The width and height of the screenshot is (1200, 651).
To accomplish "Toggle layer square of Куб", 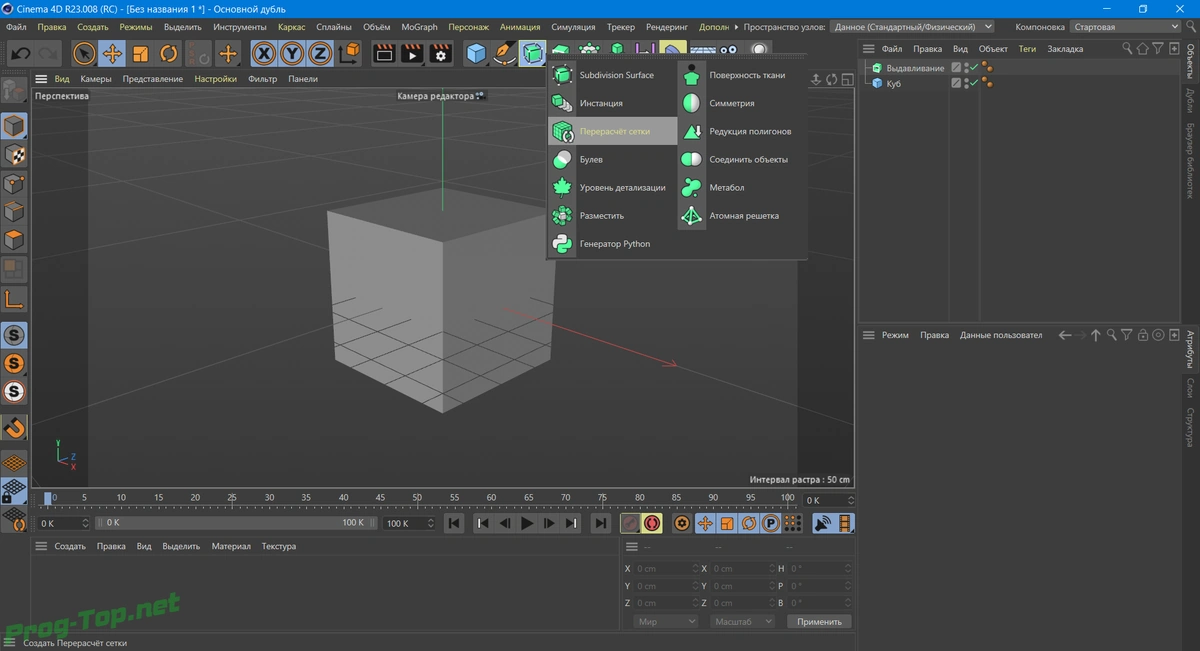I will click(x=956, y=84).
